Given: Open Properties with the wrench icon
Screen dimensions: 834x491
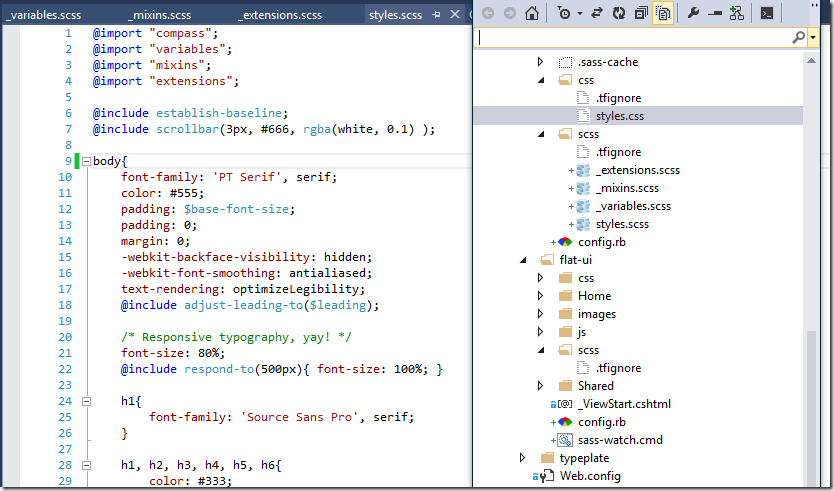Looking at the screenshot, I should point(693,13).
